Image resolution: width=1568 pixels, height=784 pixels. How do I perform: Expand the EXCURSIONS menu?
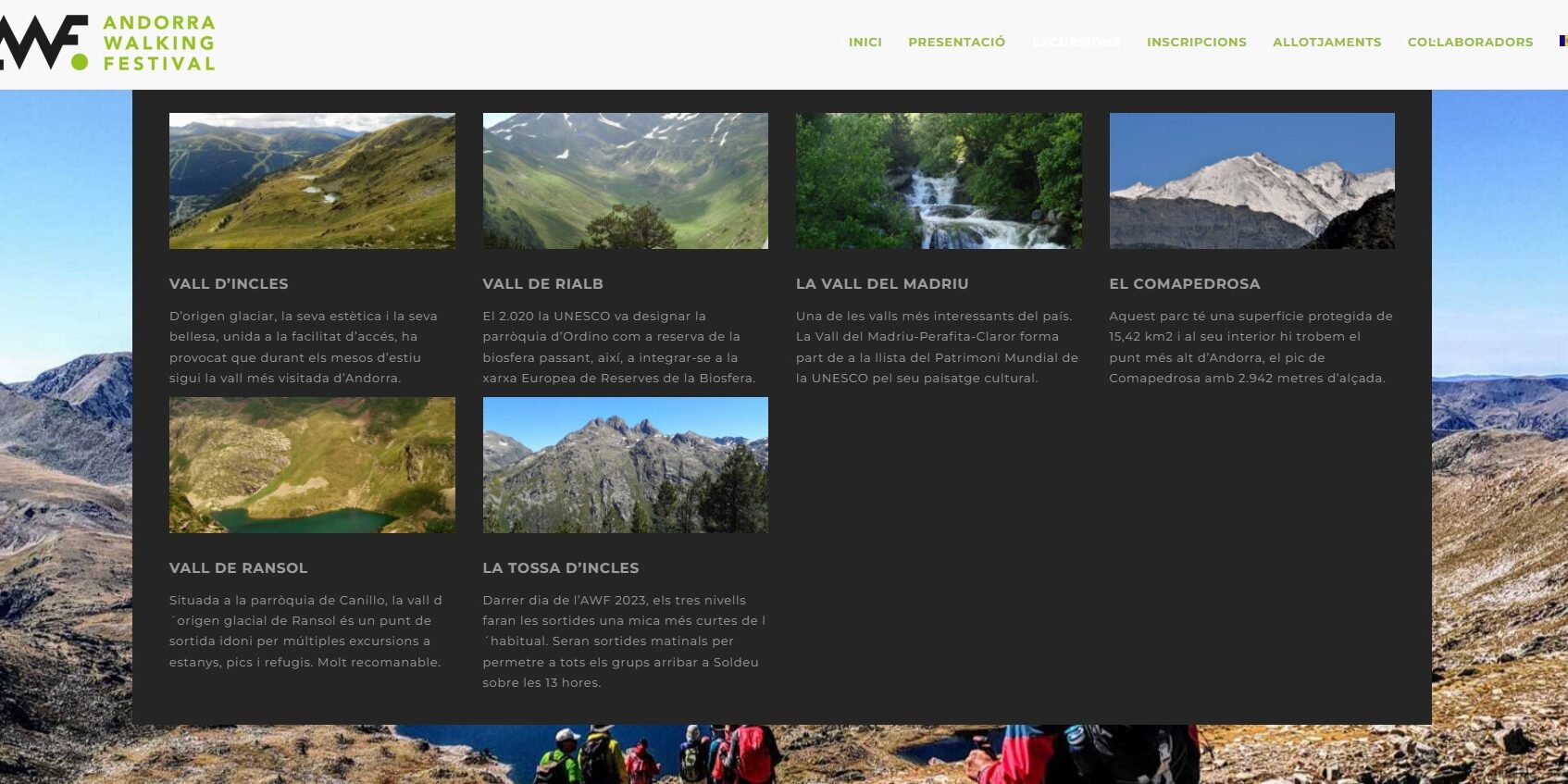[x=1076, y=42]
